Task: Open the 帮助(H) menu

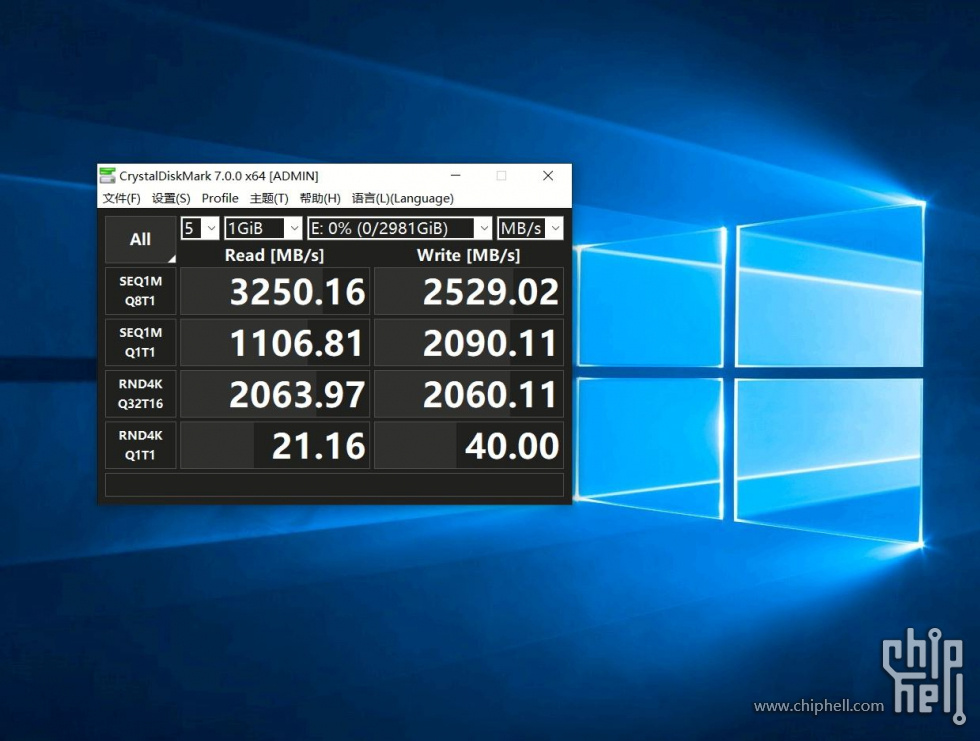Action: click(x=320, y=199)
